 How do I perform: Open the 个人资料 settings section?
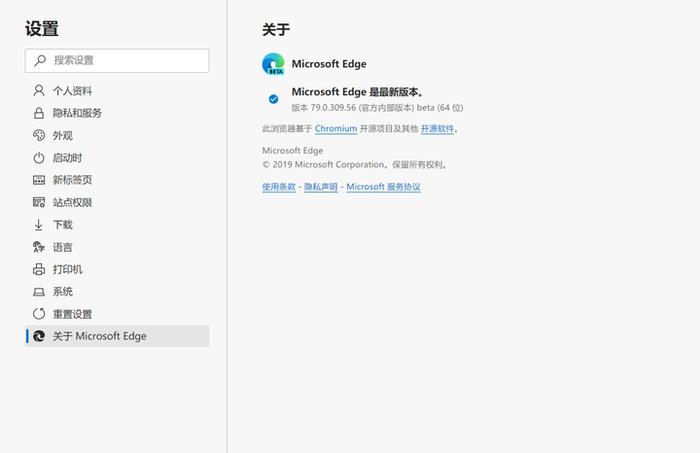[117, 91]
